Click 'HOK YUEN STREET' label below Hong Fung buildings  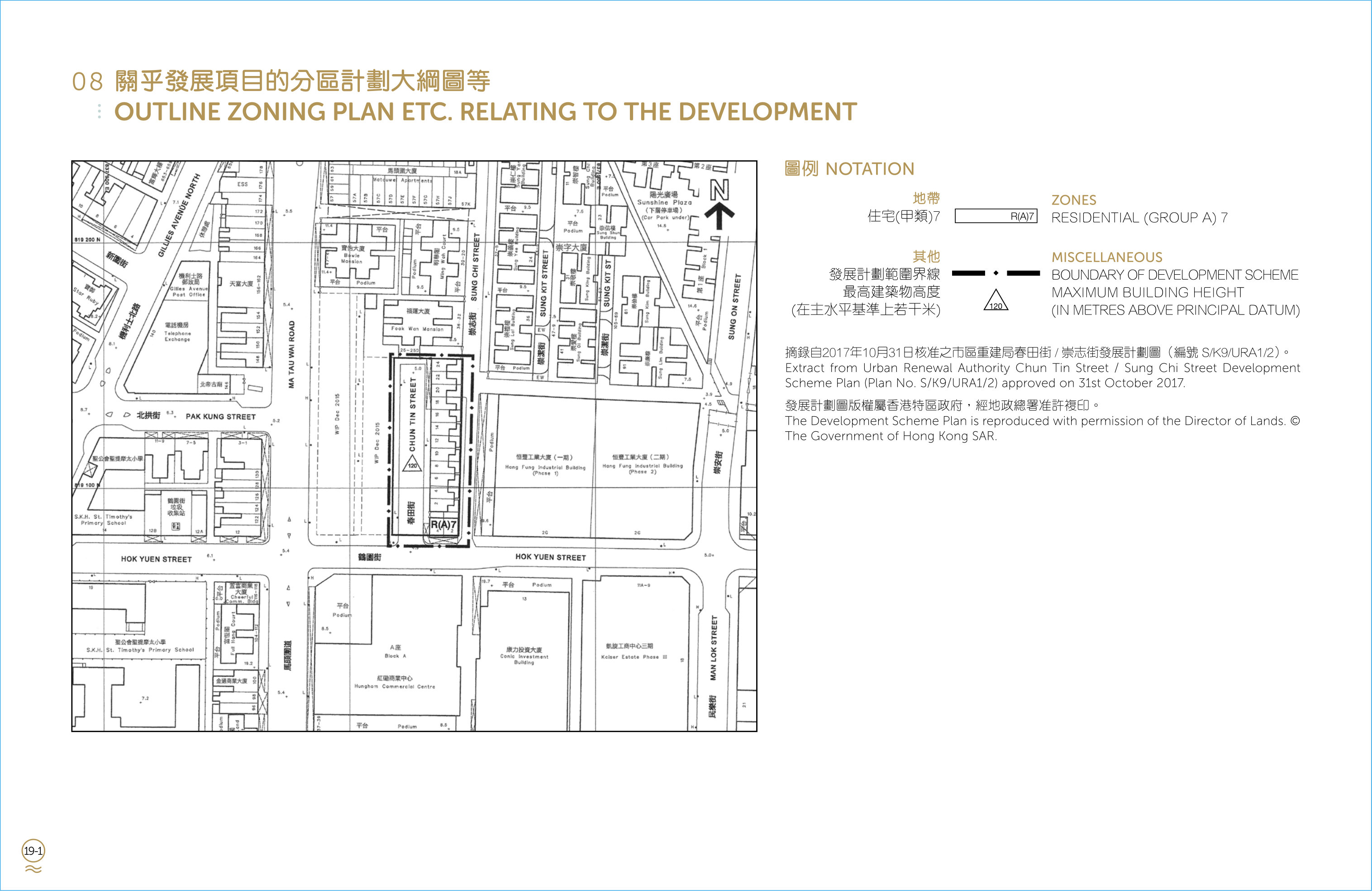551,557
